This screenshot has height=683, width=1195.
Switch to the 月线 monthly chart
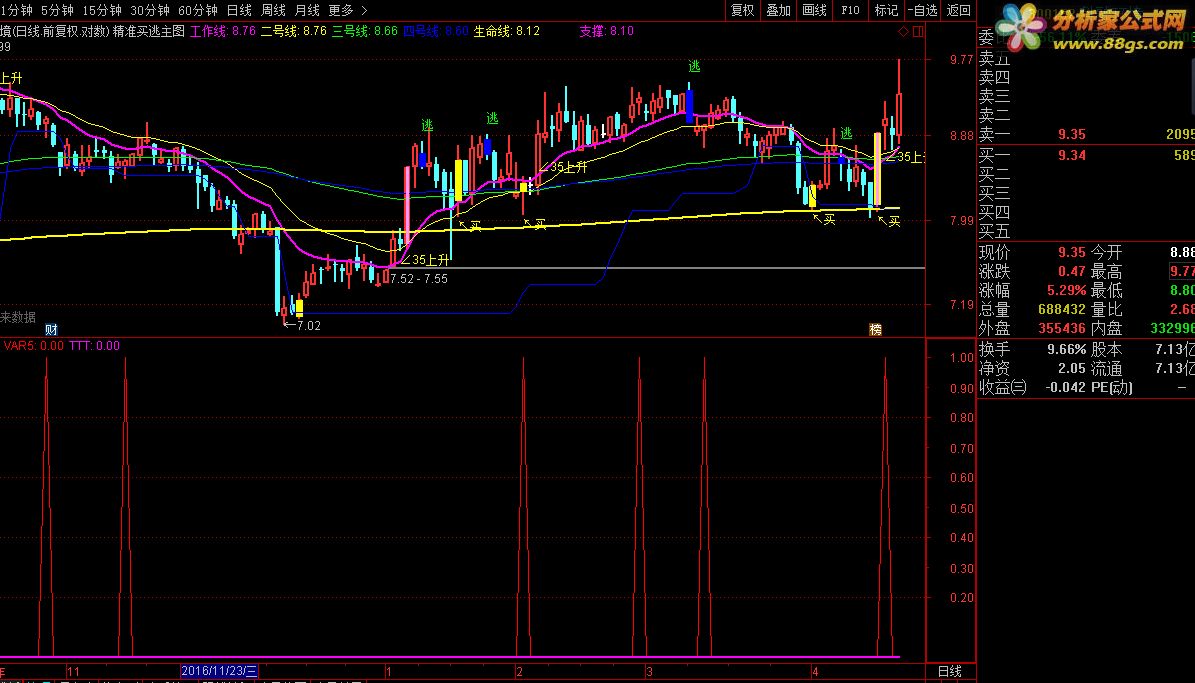click(x=307, y=10)
